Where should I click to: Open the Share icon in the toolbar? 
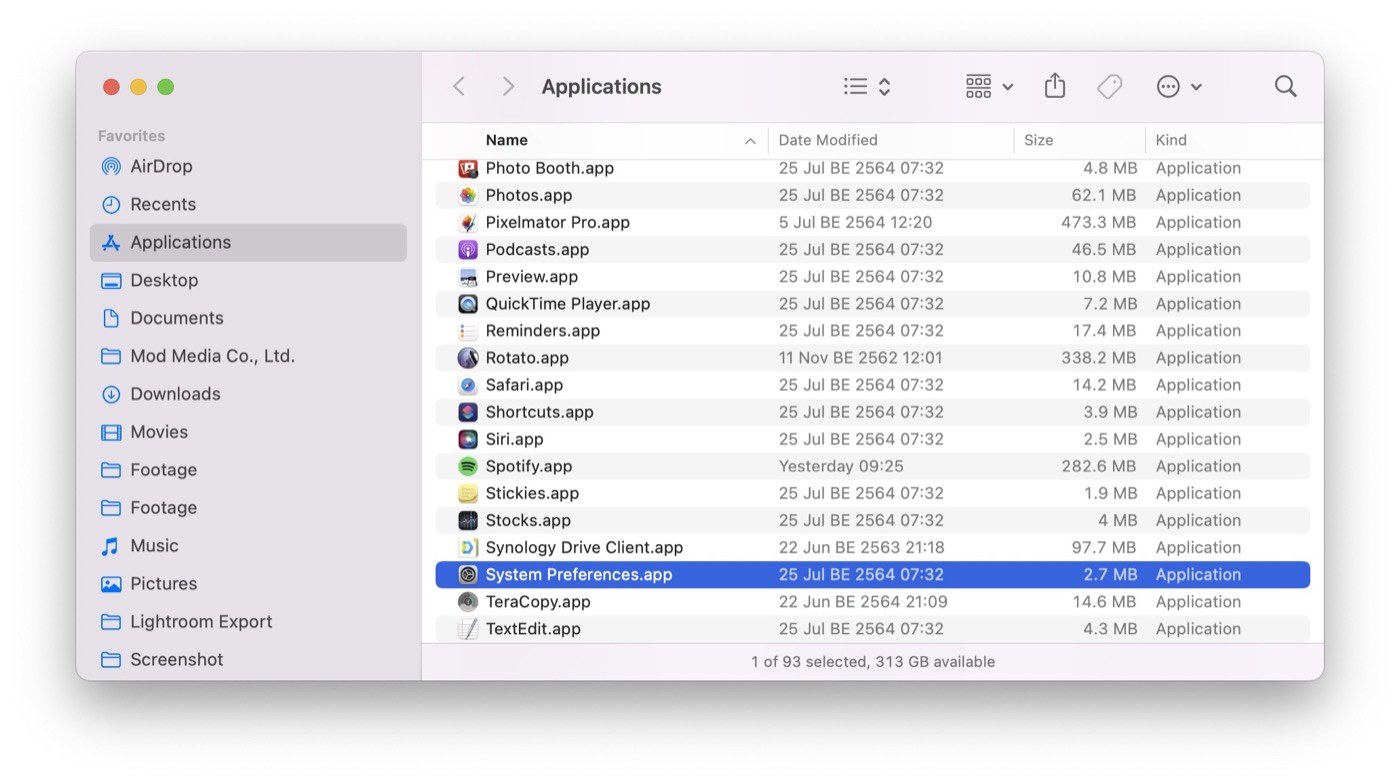click(x=1054, y=86)
